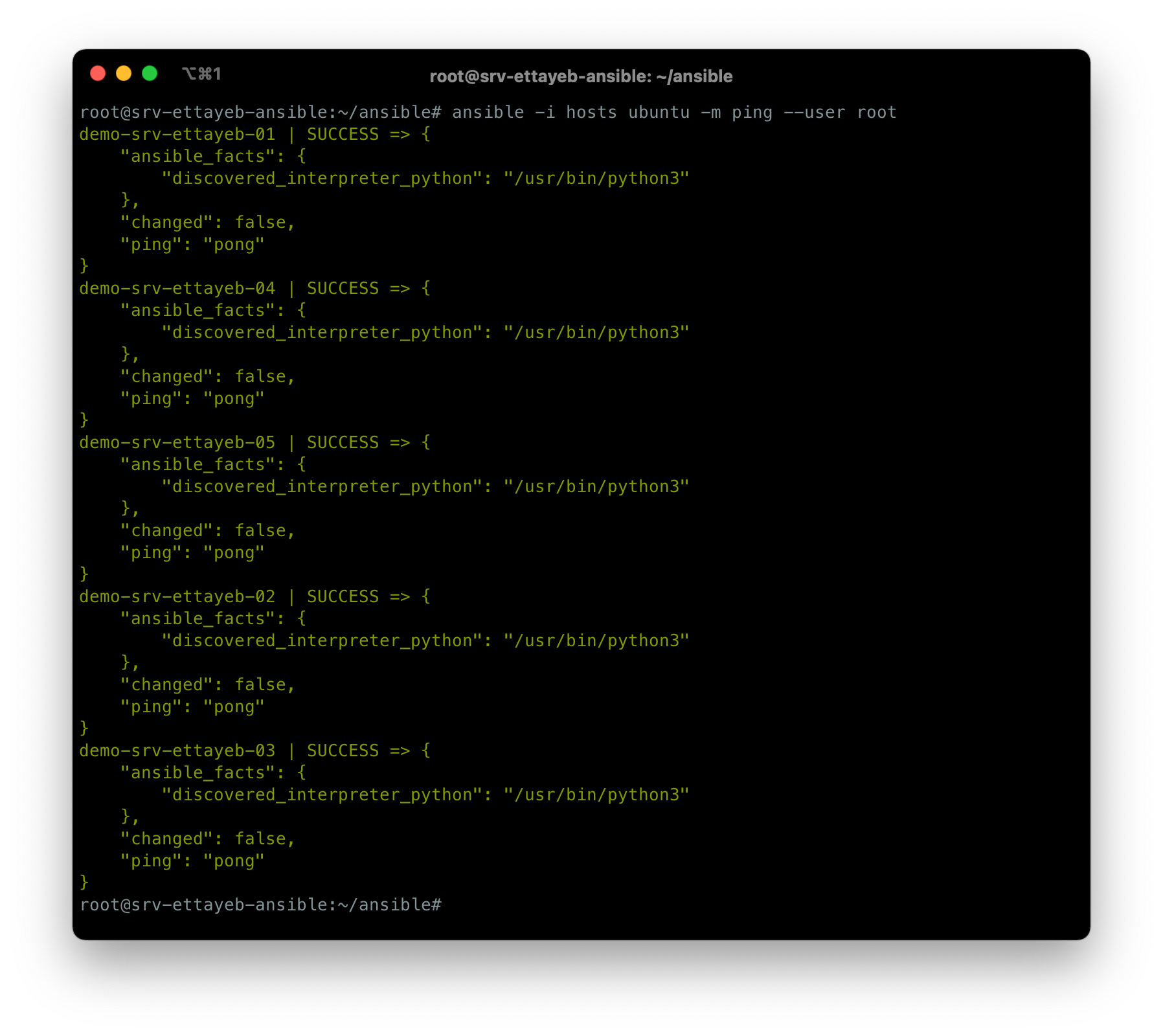Click "ansible_facts" line under demo-srv-ettayeb-01
The image size is (1163, 1036).
click(x=213, y=157)
